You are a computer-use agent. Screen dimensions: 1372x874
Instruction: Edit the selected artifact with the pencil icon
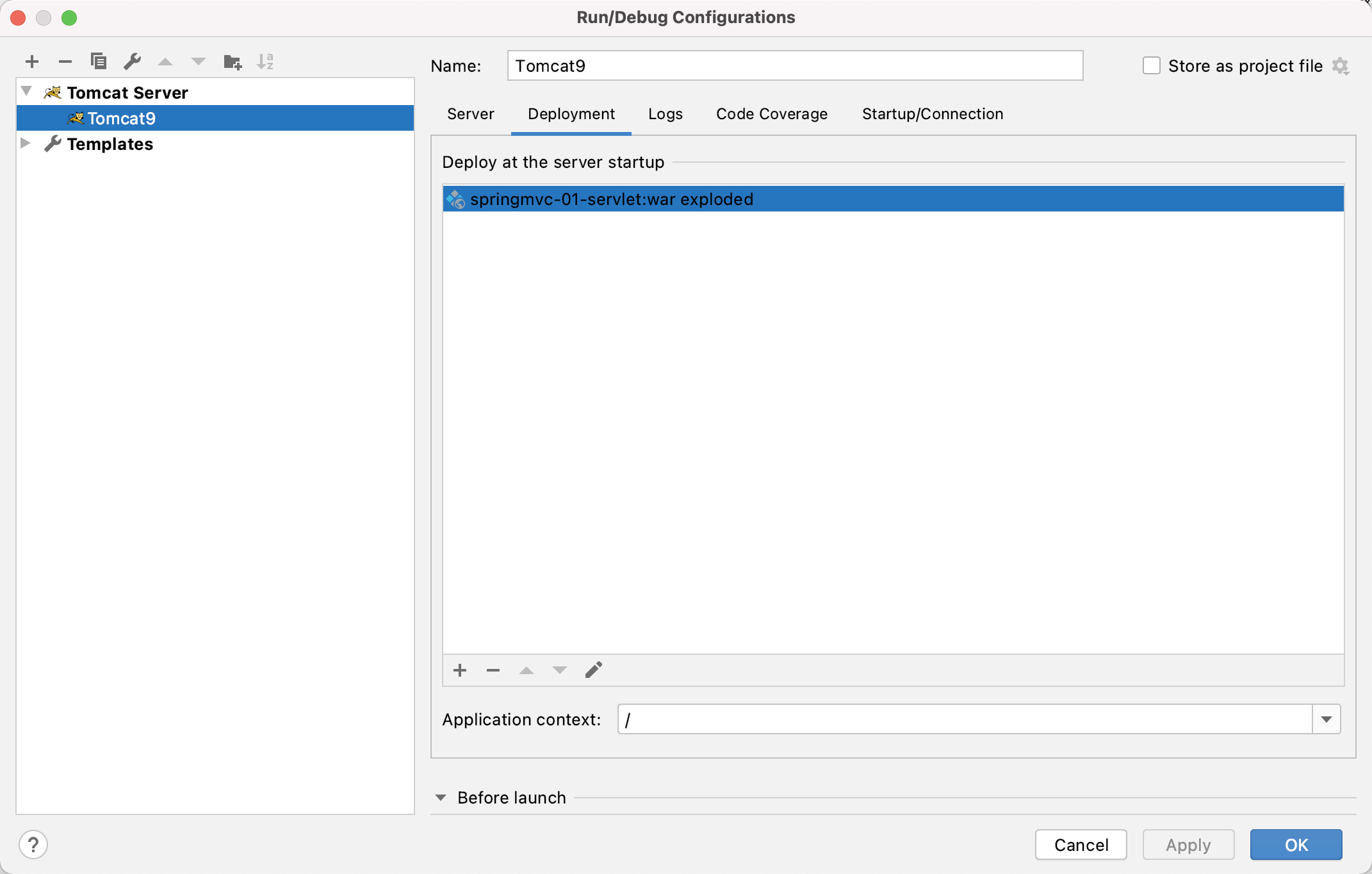(x=594, y=670)
